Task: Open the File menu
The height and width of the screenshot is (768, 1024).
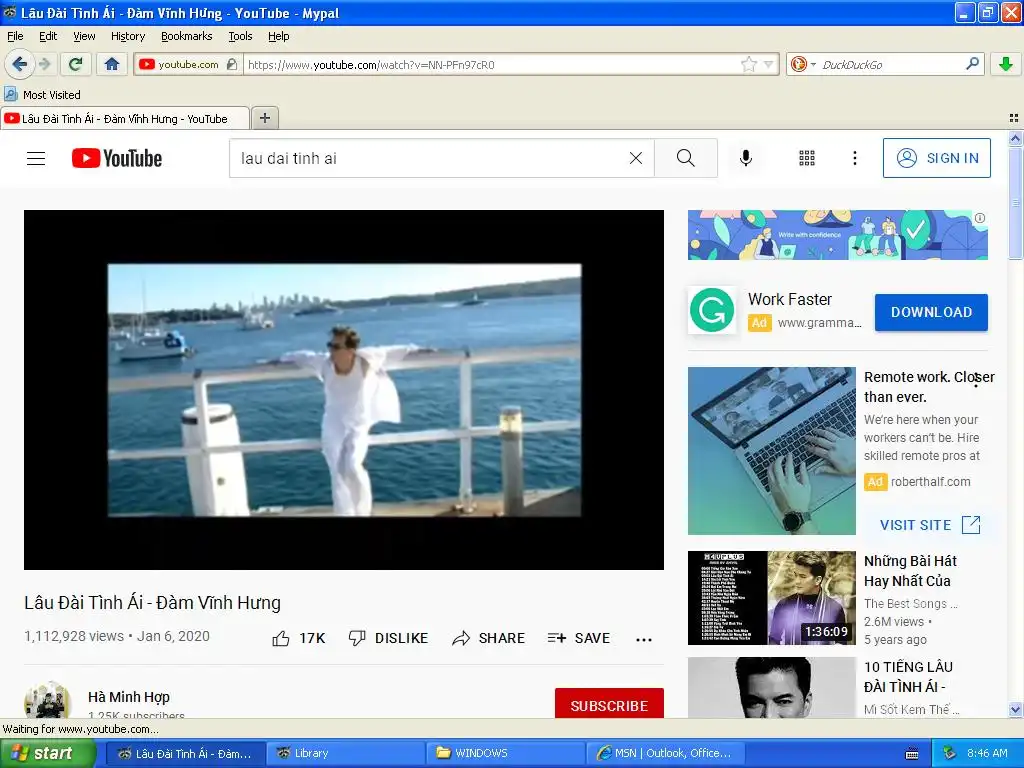Action: pos(15,36)
